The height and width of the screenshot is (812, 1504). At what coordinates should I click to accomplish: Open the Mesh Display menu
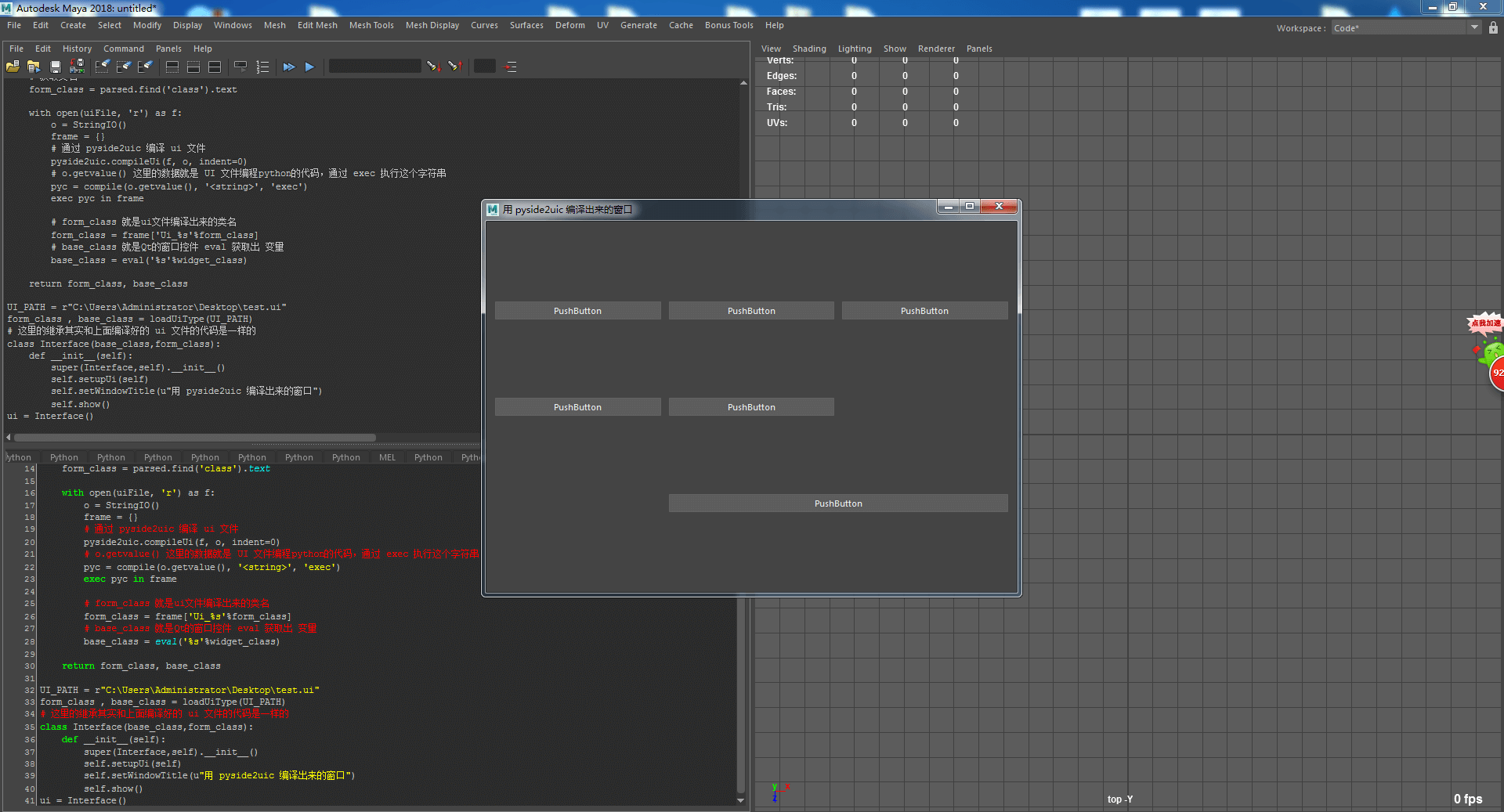tap(432, 25)
